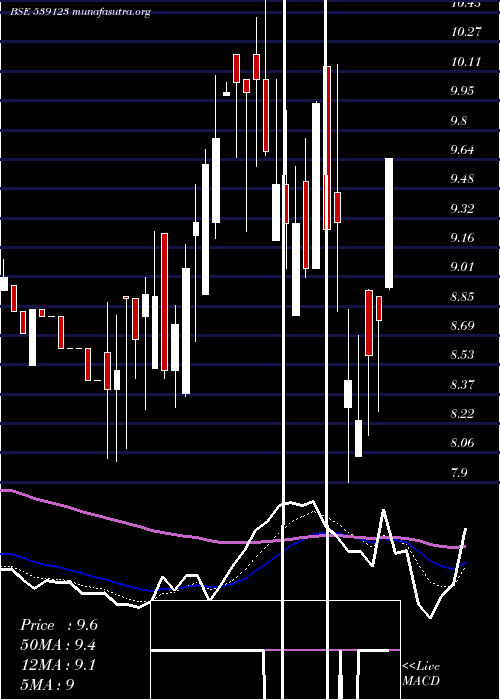Select the 10.27 price axis label

click(x=466, y=31)
